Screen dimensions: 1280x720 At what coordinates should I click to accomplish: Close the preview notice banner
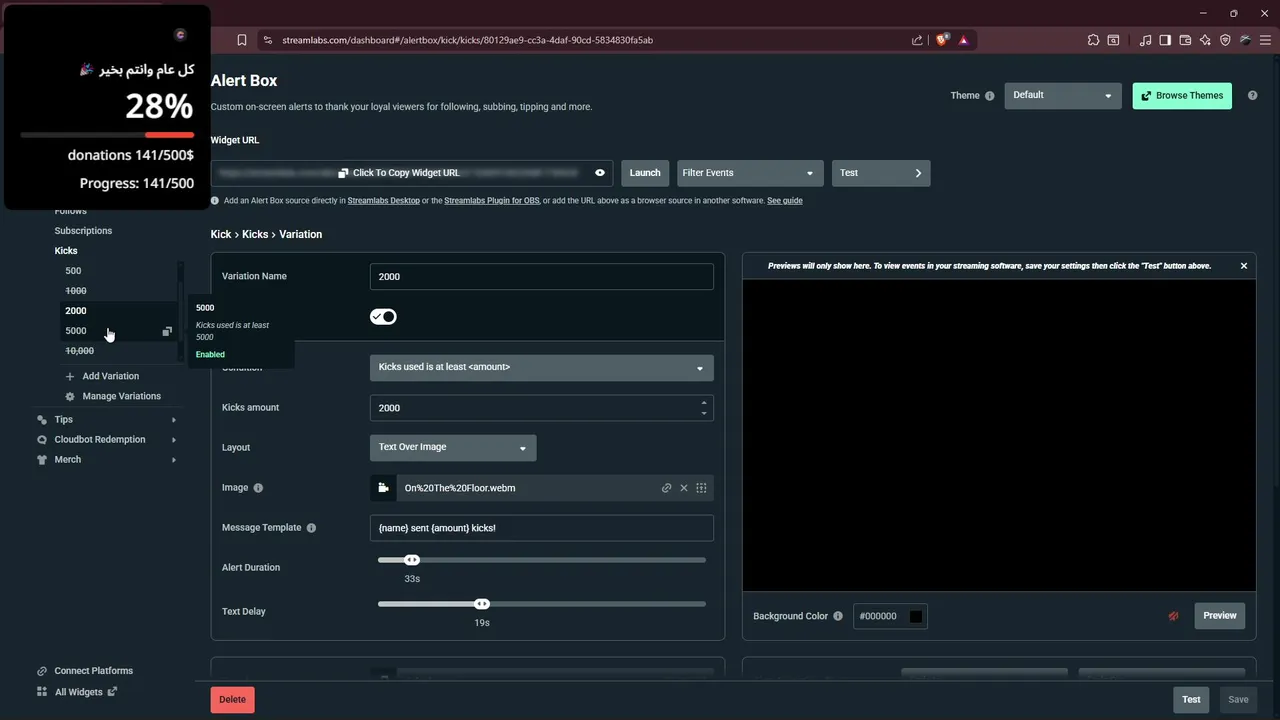point(1244,266)
